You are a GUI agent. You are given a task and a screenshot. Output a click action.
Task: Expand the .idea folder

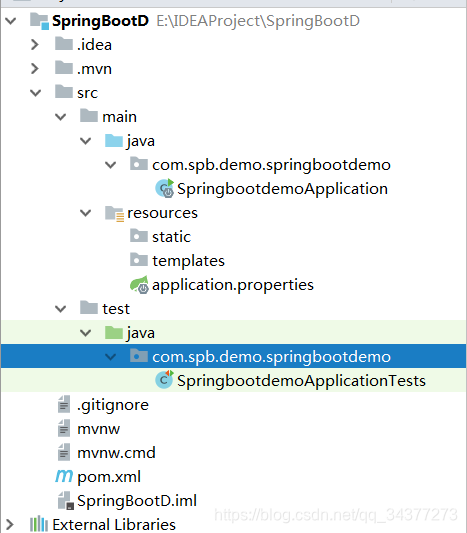click(x=35, y=45)
